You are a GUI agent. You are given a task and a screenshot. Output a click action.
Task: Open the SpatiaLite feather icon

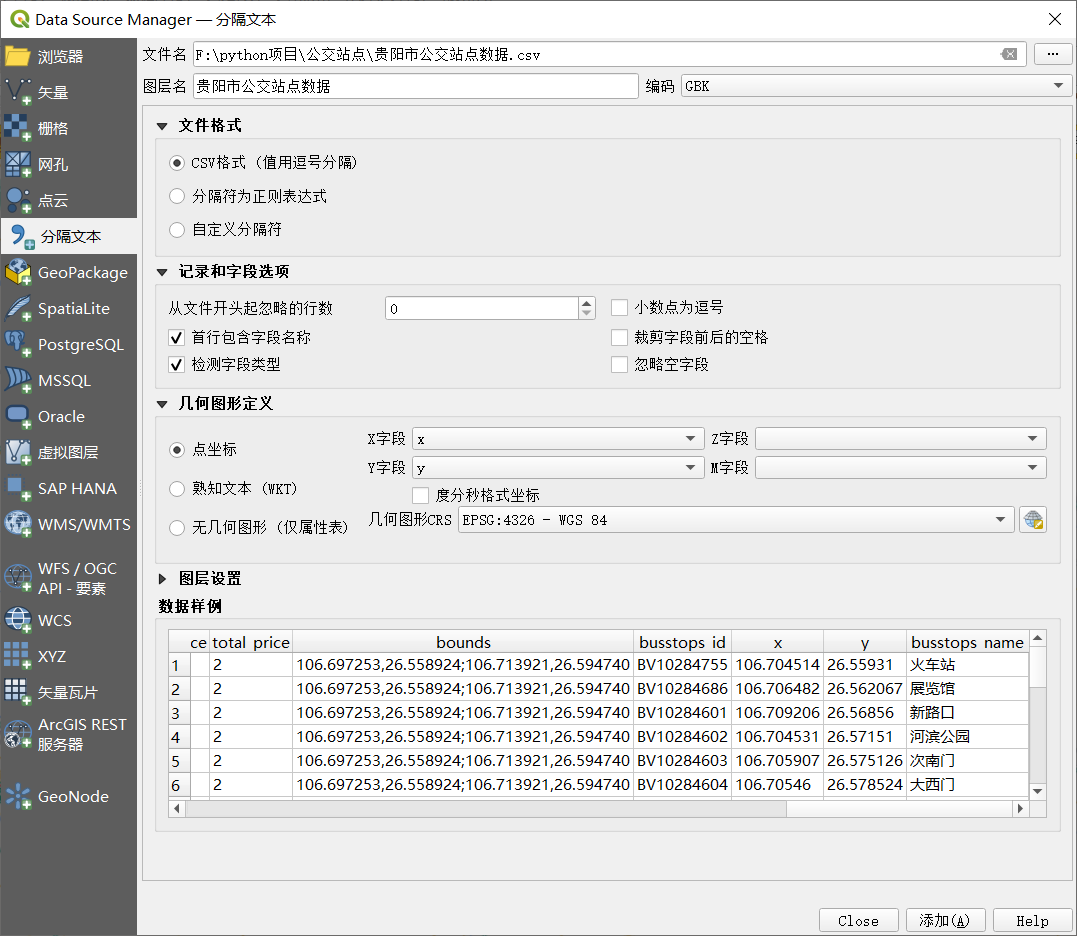click(18, 308)
